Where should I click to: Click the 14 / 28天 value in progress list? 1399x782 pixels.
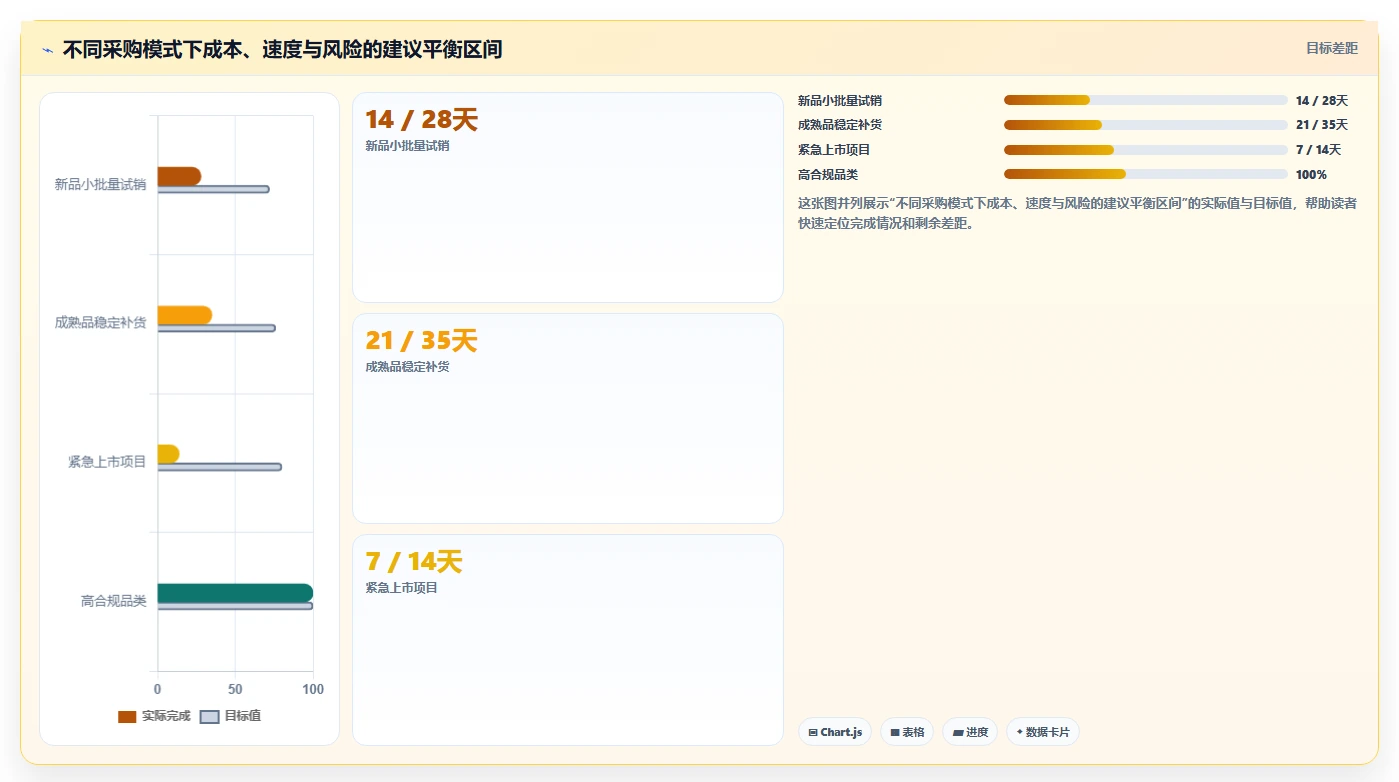[x=1322, y=101]
